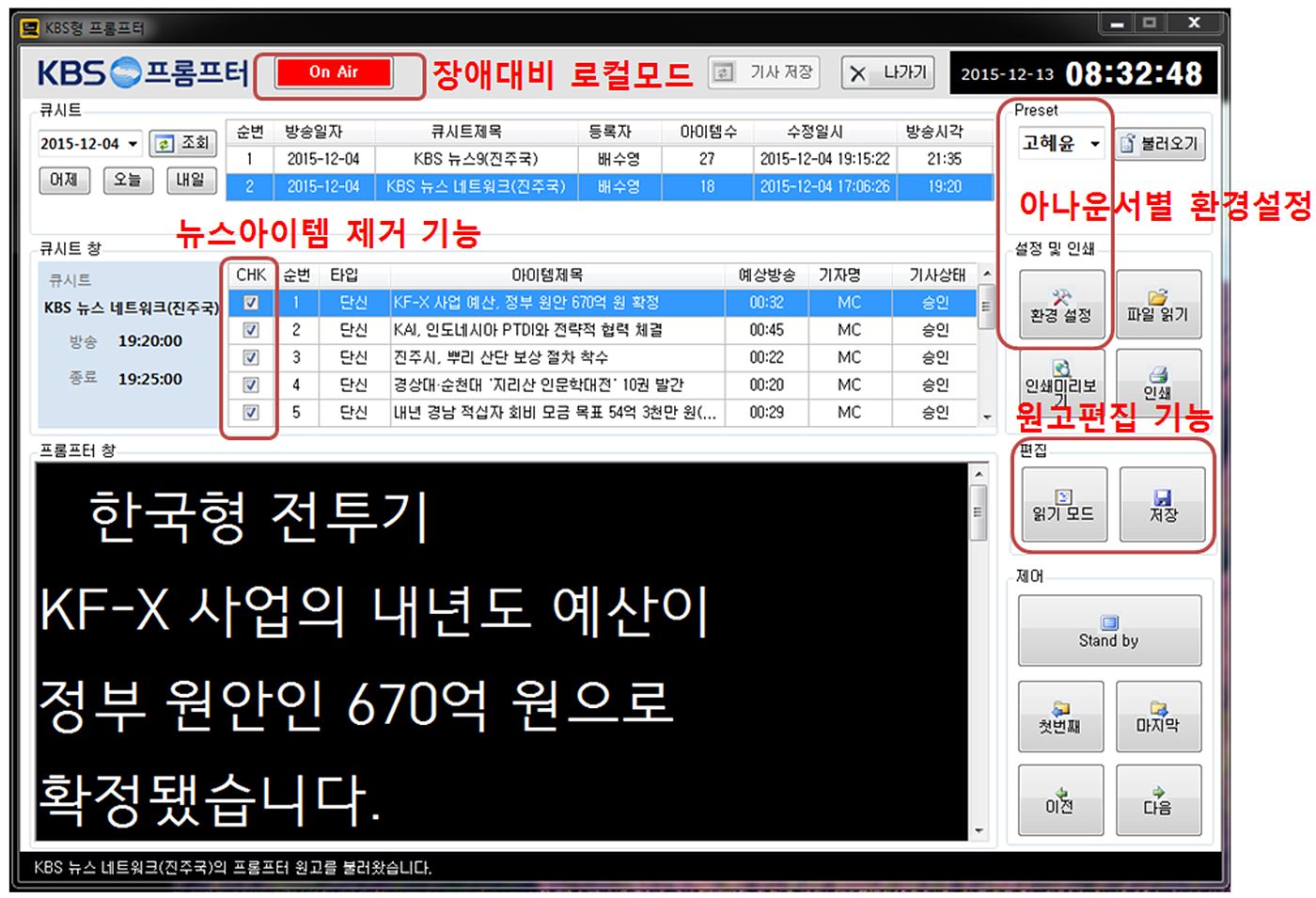1316x898 pixels.
Task: Uncheck CHK box for item 3
Action: click(251, 357)
